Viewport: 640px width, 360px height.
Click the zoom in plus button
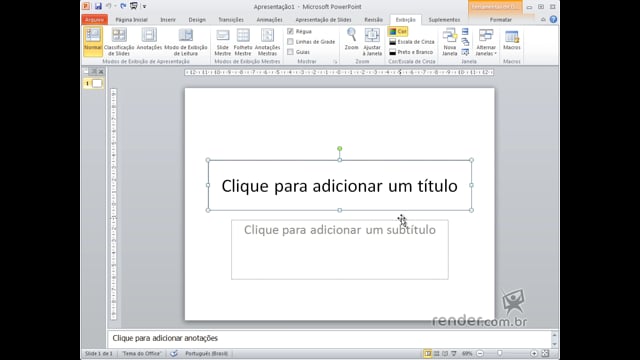pos(534,353)
